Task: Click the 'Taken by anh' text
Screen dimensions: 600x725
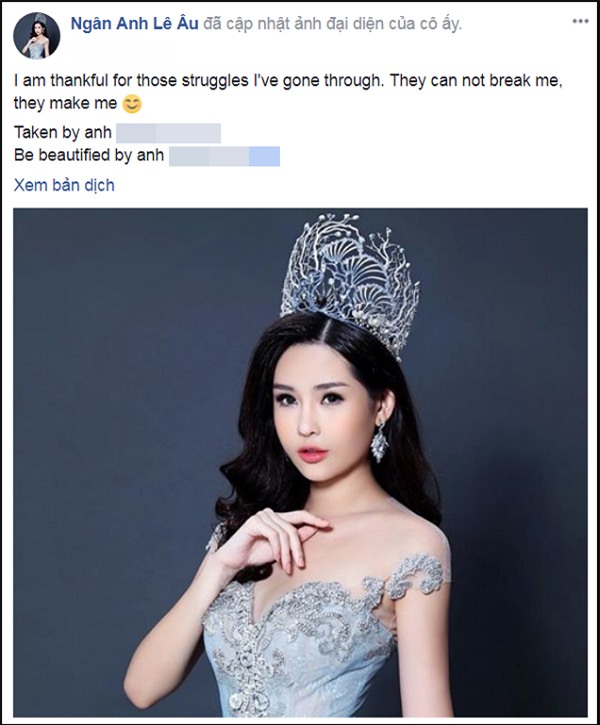Action: pyautogui.click(x=63, y=133)
